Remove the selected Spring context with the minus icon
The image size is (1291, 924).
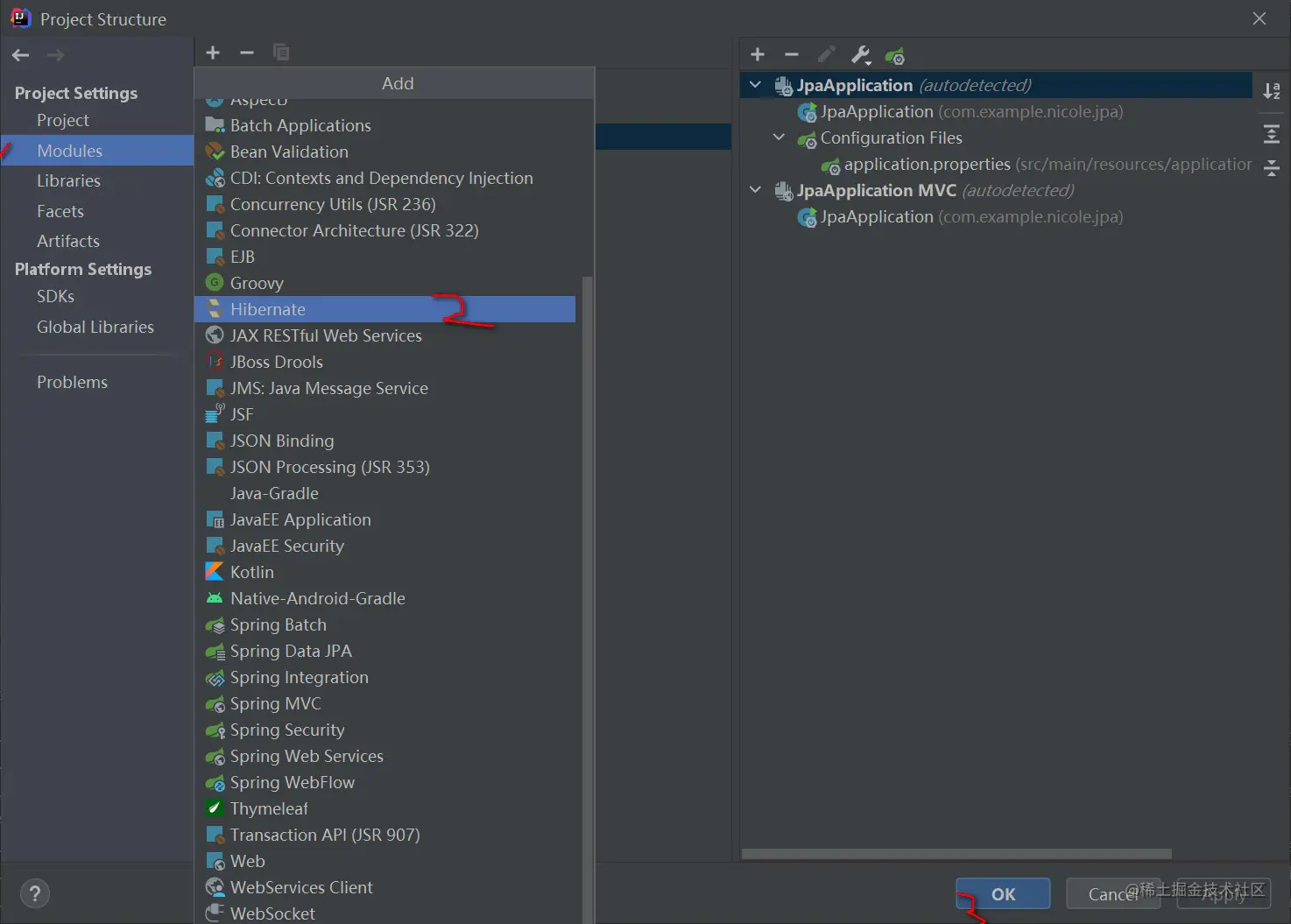click(x=792, y=55)
